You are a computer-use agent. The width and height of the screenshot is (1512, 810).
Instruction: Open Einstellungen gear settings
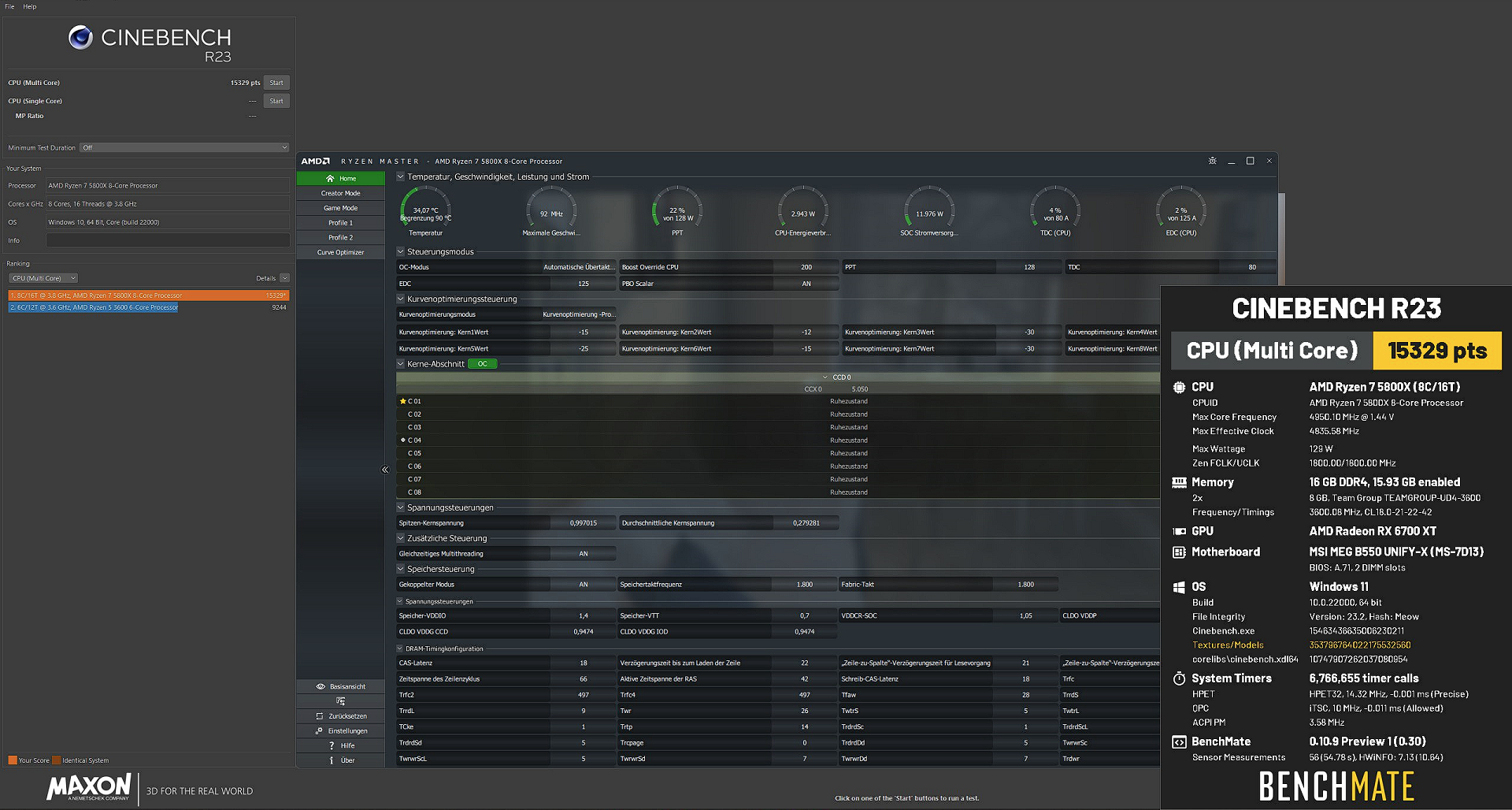[x=320, y=731]
